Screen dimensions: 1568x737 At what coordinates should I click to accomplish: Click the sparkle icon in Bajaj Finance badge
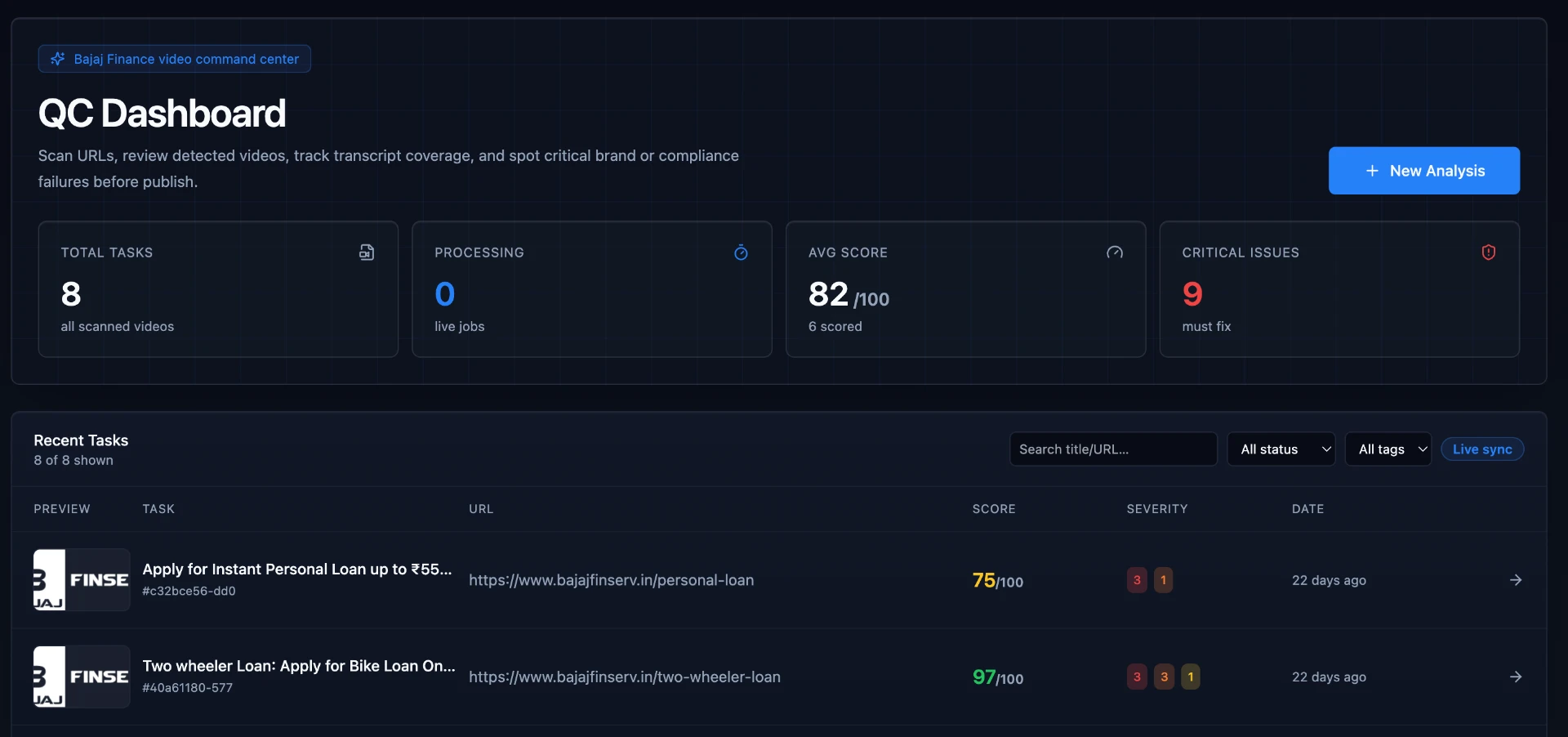pyautogui.click(x=57, y=59)
